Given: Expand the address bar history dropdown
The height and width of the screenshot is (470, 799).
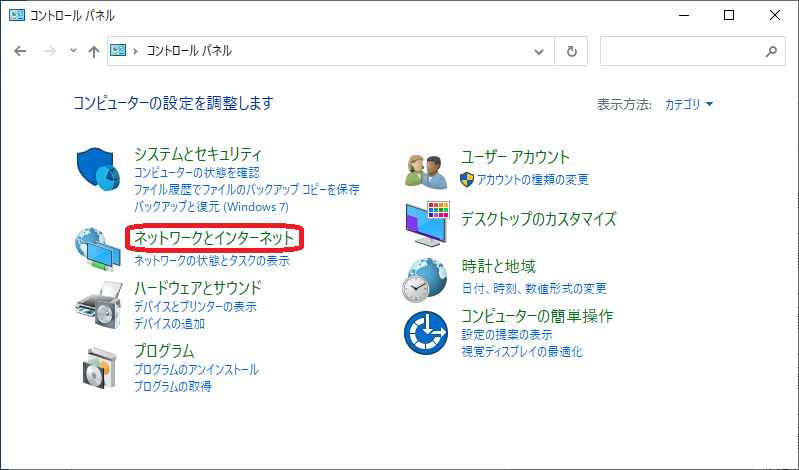Looking at the screenshot, I should (x=540, y=51).
